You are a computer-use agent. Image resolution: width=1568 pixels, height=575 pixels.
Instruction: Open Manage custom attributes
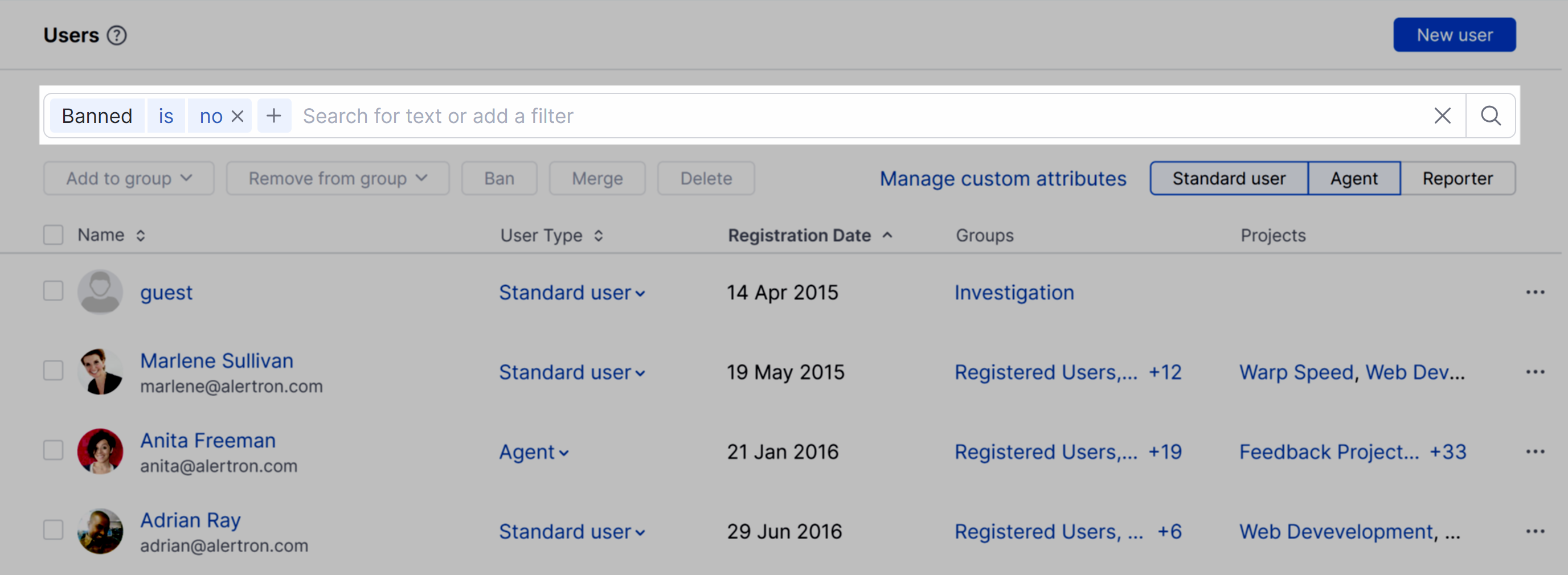point(1002,178)
